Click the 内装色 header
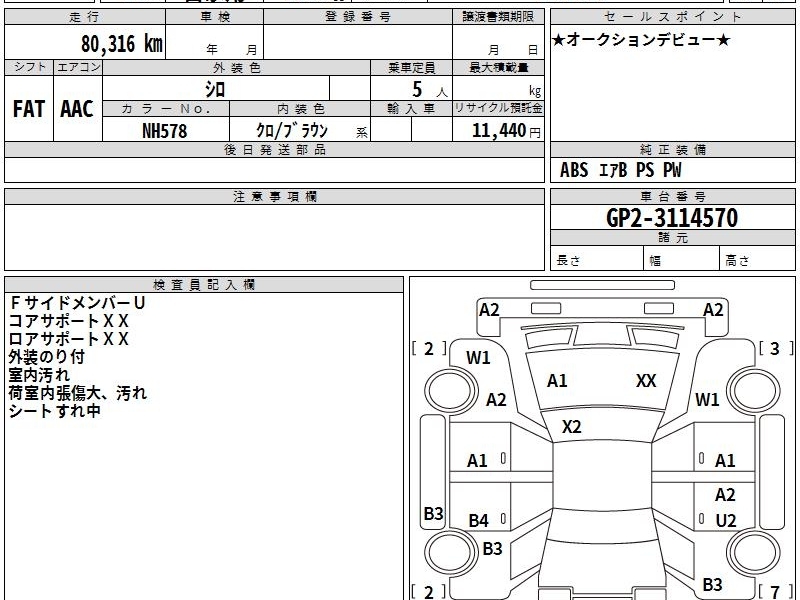800x600 pixels. pos(300,109)
